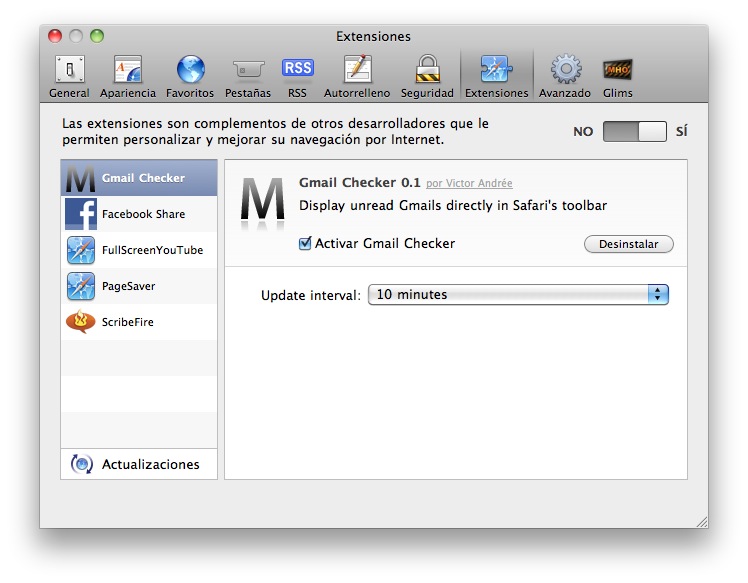
Task: Click the Update interval label
Action: click(311, 295)
